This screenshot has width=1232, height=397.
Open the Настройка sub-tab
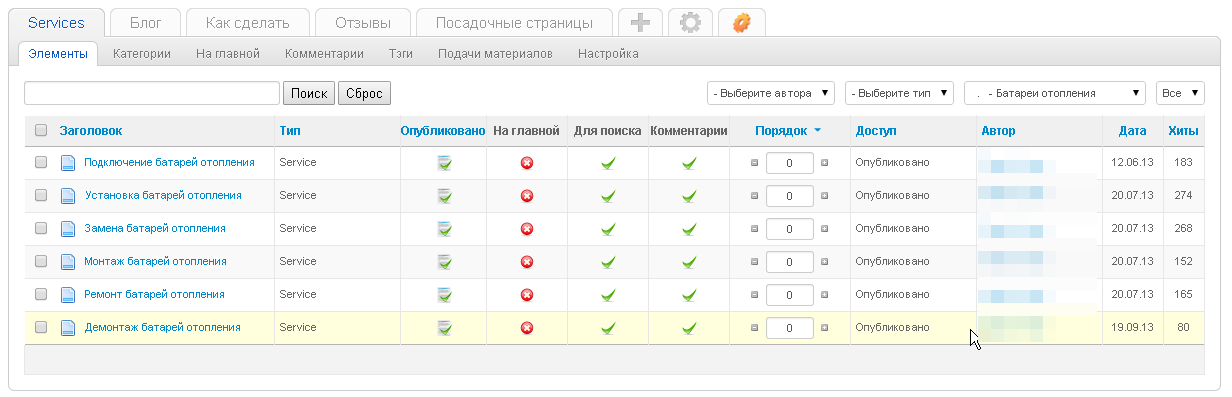pyautogui.click(x=608, y=54)
